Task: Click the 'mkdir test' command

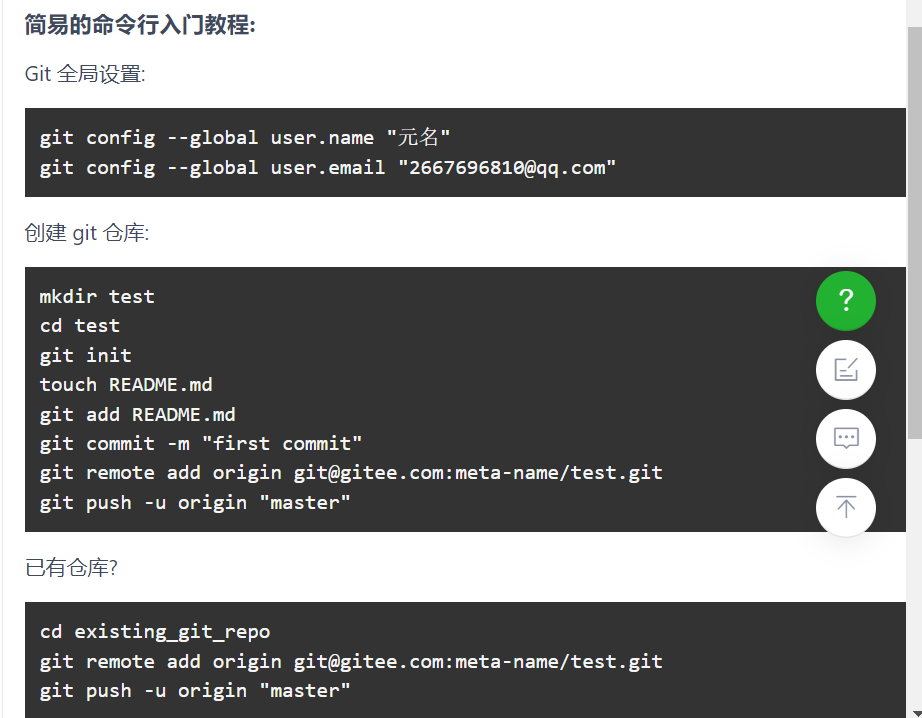Action: tap(97, 296)
